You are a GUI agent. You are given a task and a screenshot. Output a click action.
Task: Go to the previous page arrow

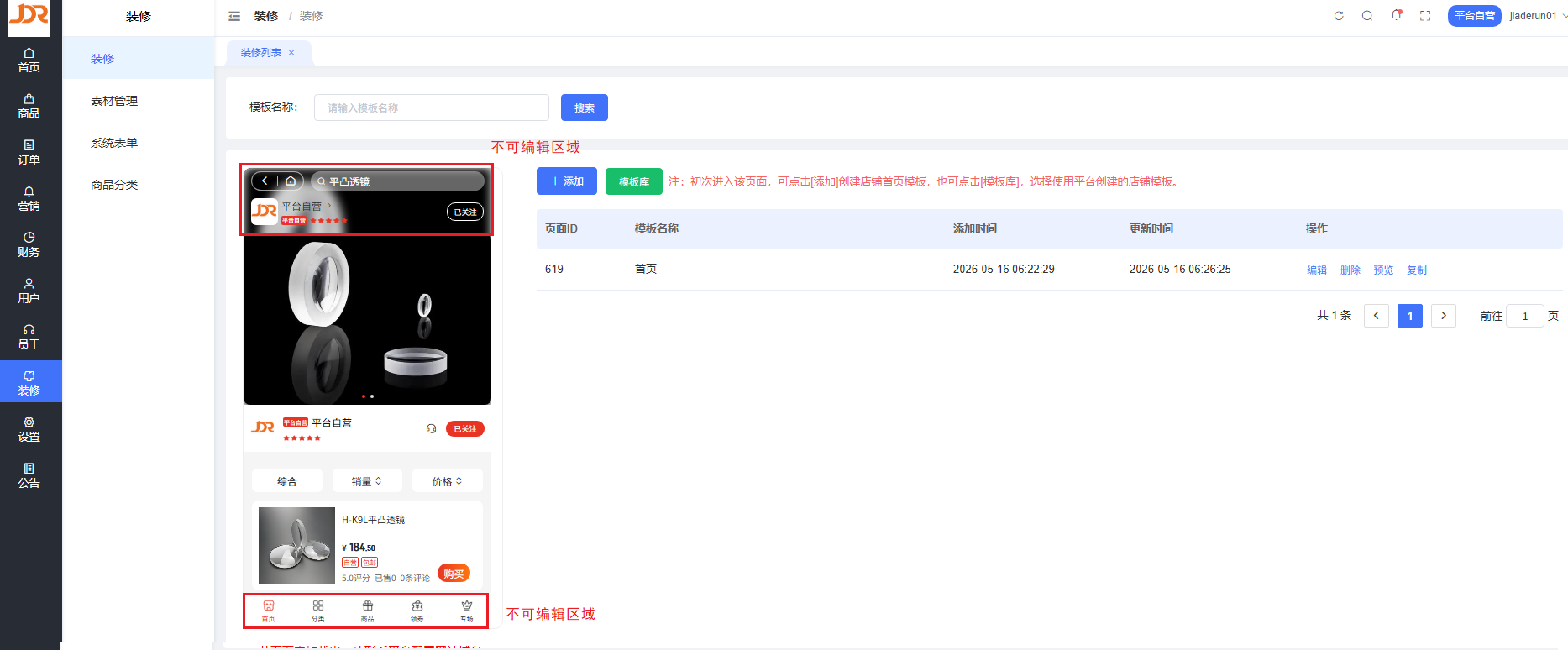[x=1377, y=316]
